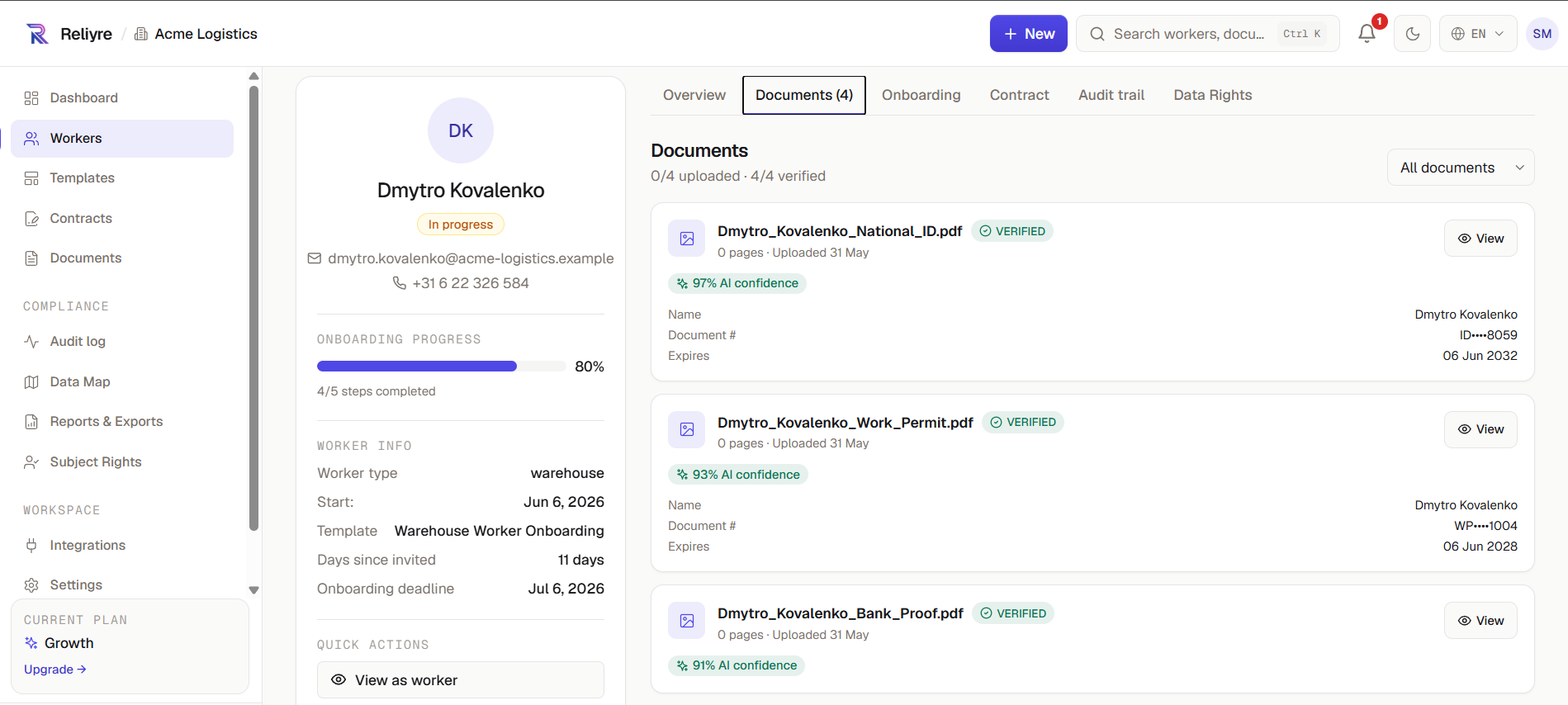The width and height of the screenshot is (1568, 705).
Task: Switch to the Audit trail tab
Action: (x=1111, y=95)
